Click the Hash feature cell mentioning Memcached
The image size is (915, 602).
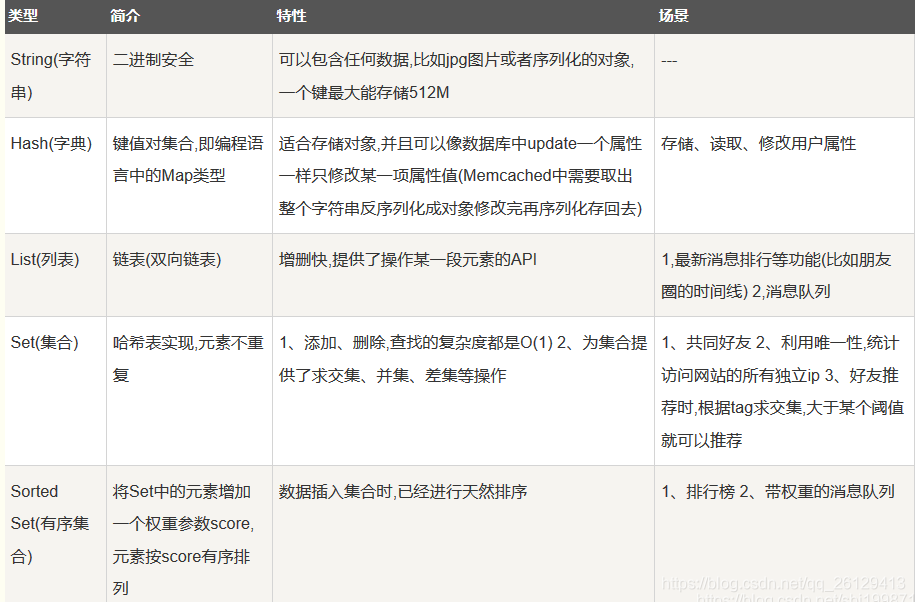coord(463,176)
